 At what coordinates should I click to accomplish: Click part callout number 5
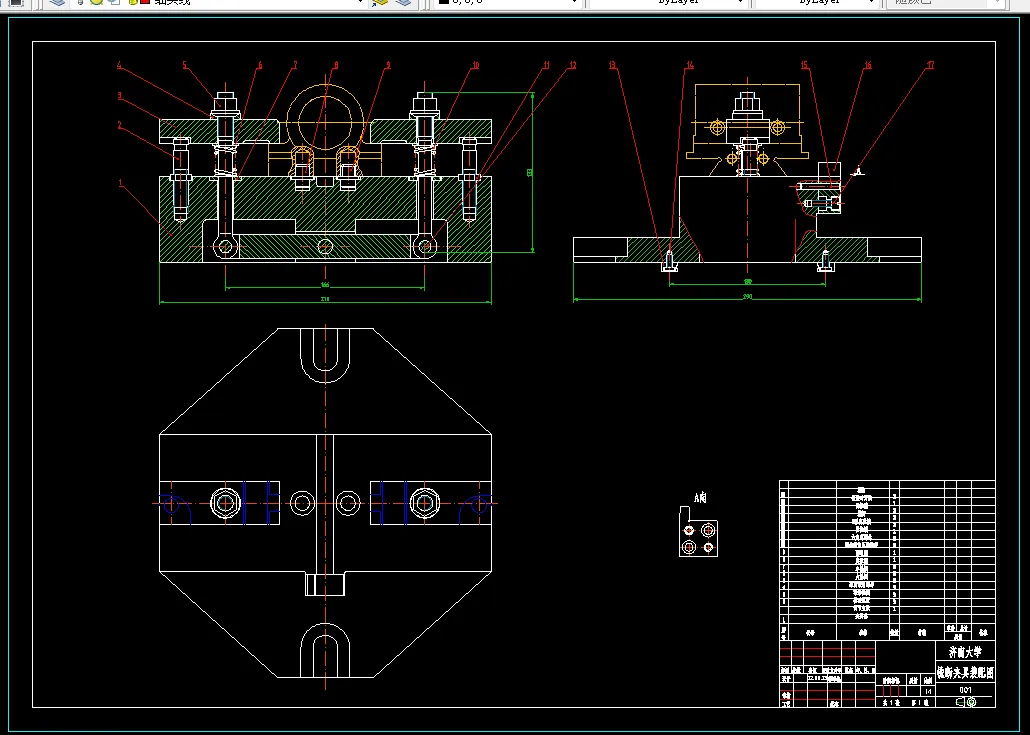pos(185,65)
